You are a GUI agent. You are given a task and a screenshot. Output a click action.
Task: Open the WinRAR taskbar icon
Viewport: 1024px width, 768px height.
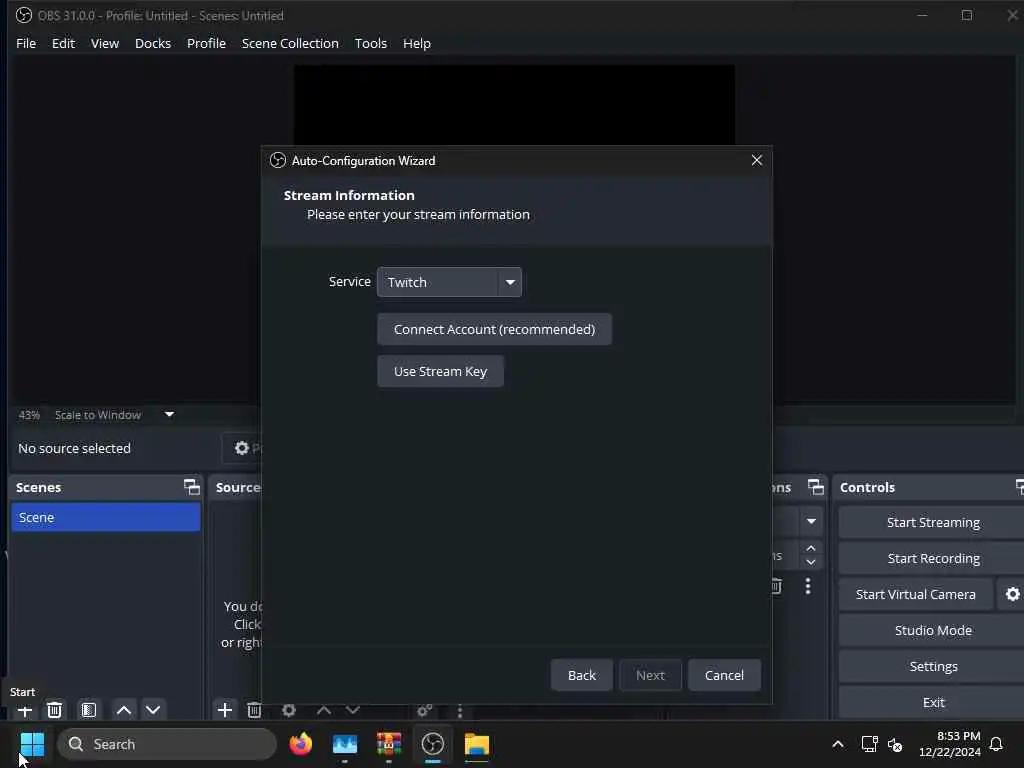point(389,744)
